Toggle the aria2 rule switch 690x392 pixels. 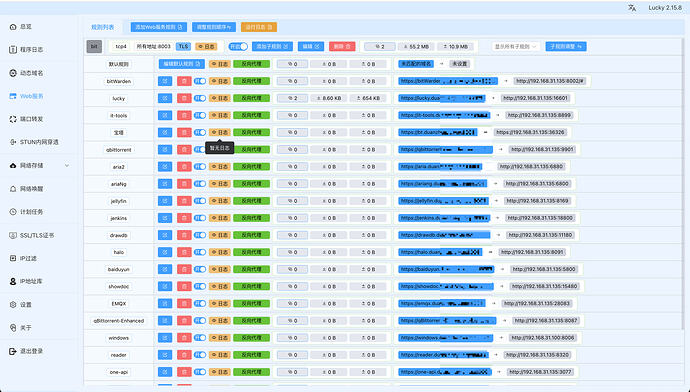click(x=200, y=167)
